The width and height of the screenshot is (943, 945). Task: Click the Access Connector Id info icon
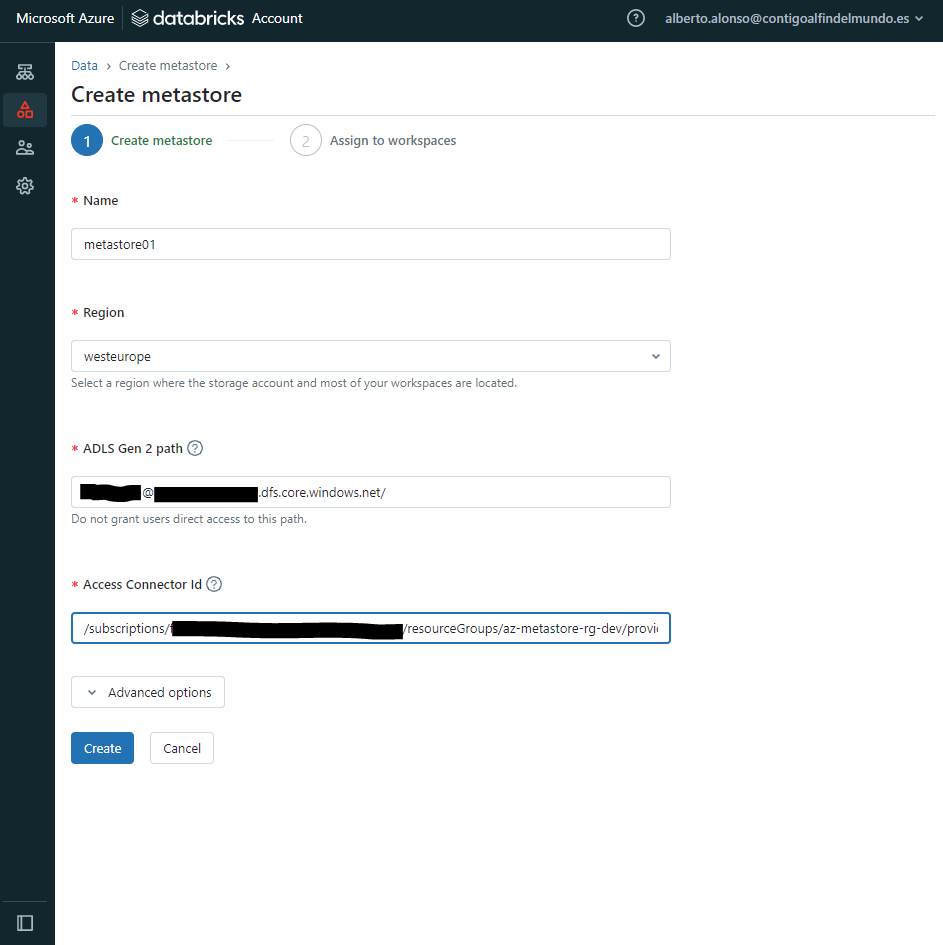[213, 583]
